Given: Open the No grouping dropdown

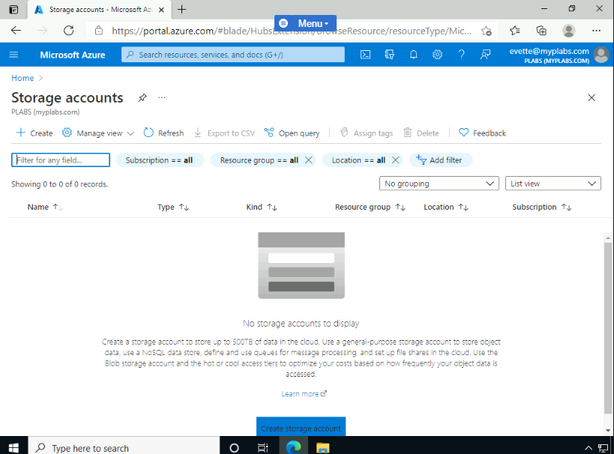Looking at the screenshot, I should pyautogui.click(x=439, y=184).
